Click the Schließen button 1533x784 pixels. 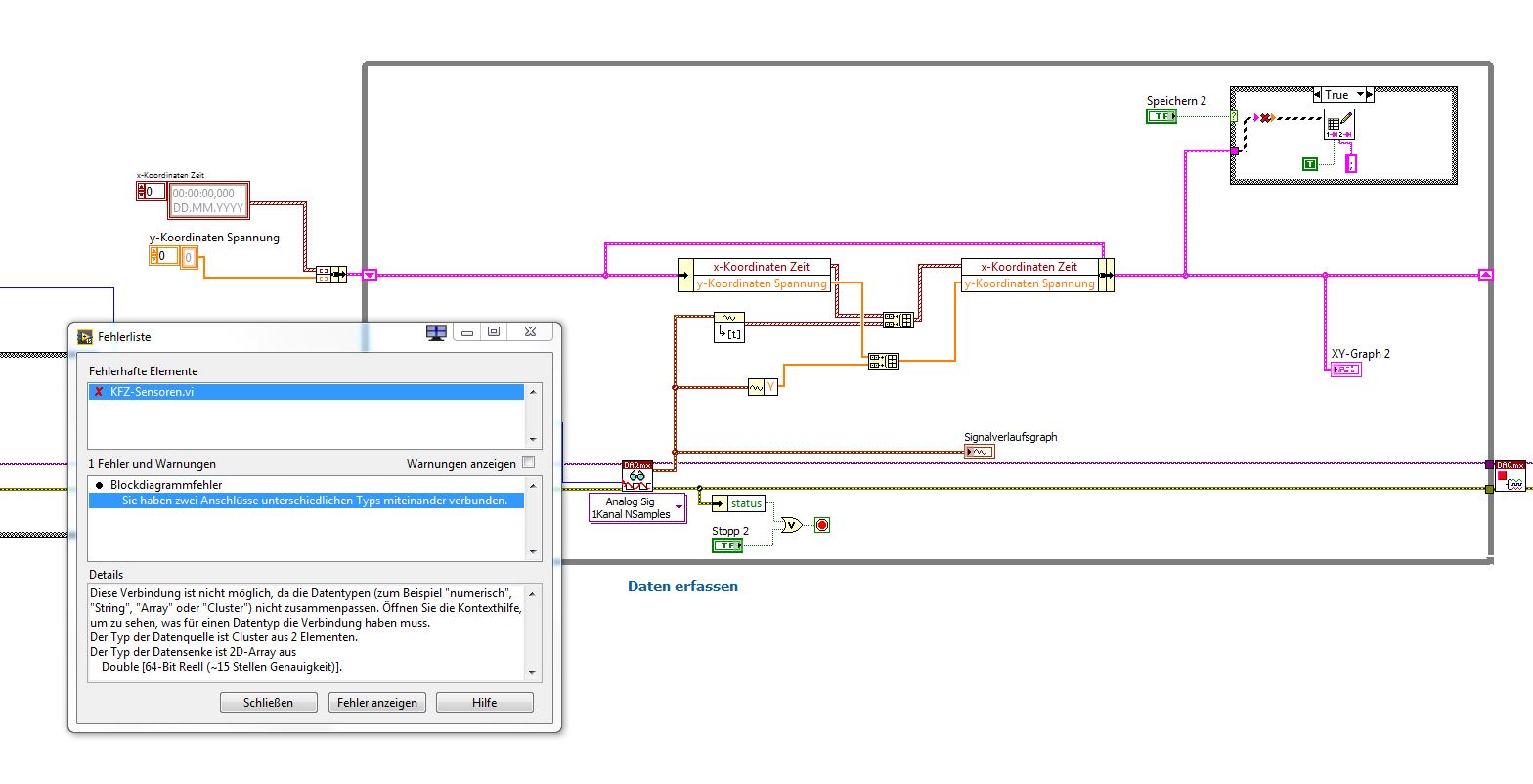coord(268,702)
